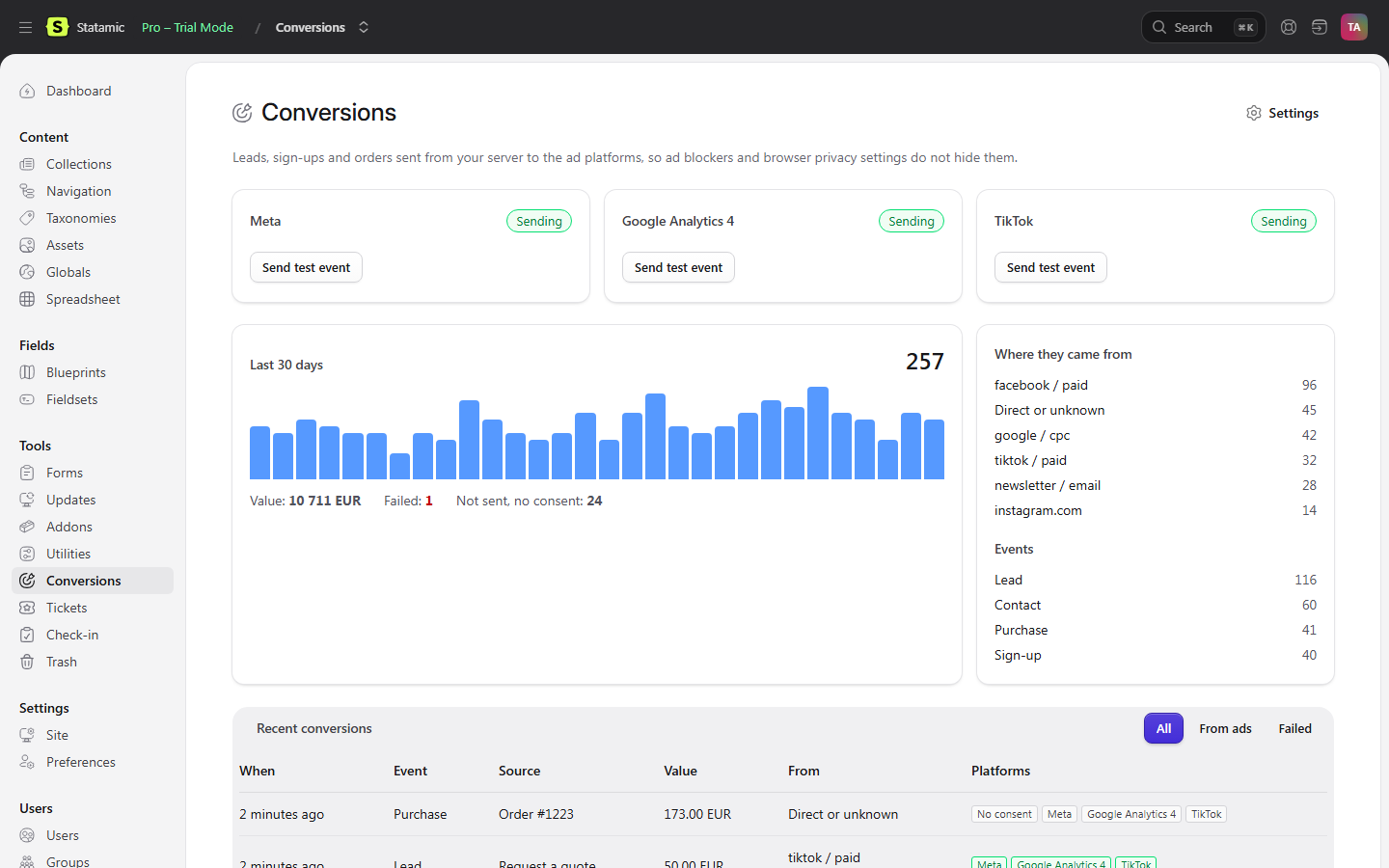Open the Tickets menu item label
The width and height of the screenshot is (1389, 868).
(x=67, y=608)
